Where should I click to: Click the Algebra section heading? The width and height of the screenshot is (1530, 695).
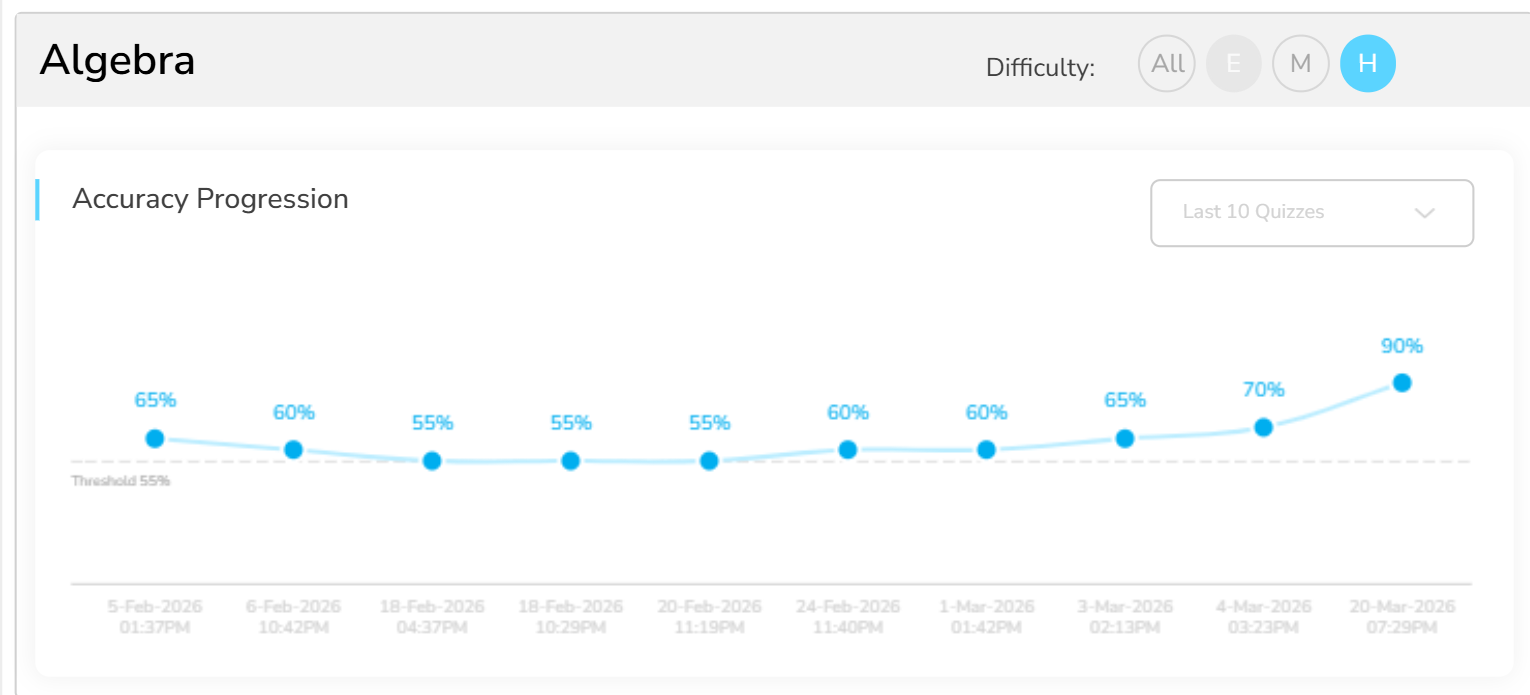117,62
